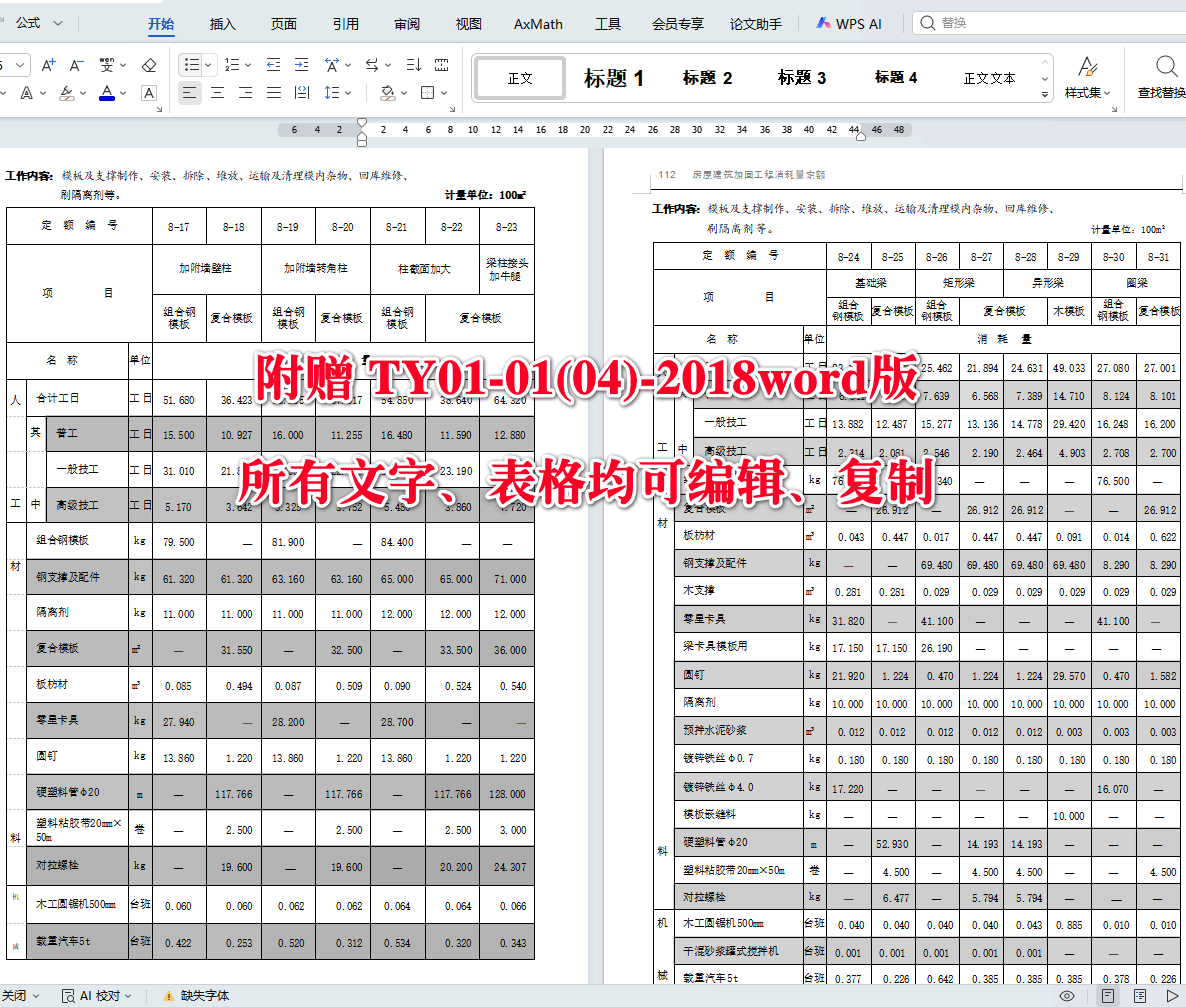Open the font color dropdown arrow
The image size is (1186, 1007).
[123, 93]
